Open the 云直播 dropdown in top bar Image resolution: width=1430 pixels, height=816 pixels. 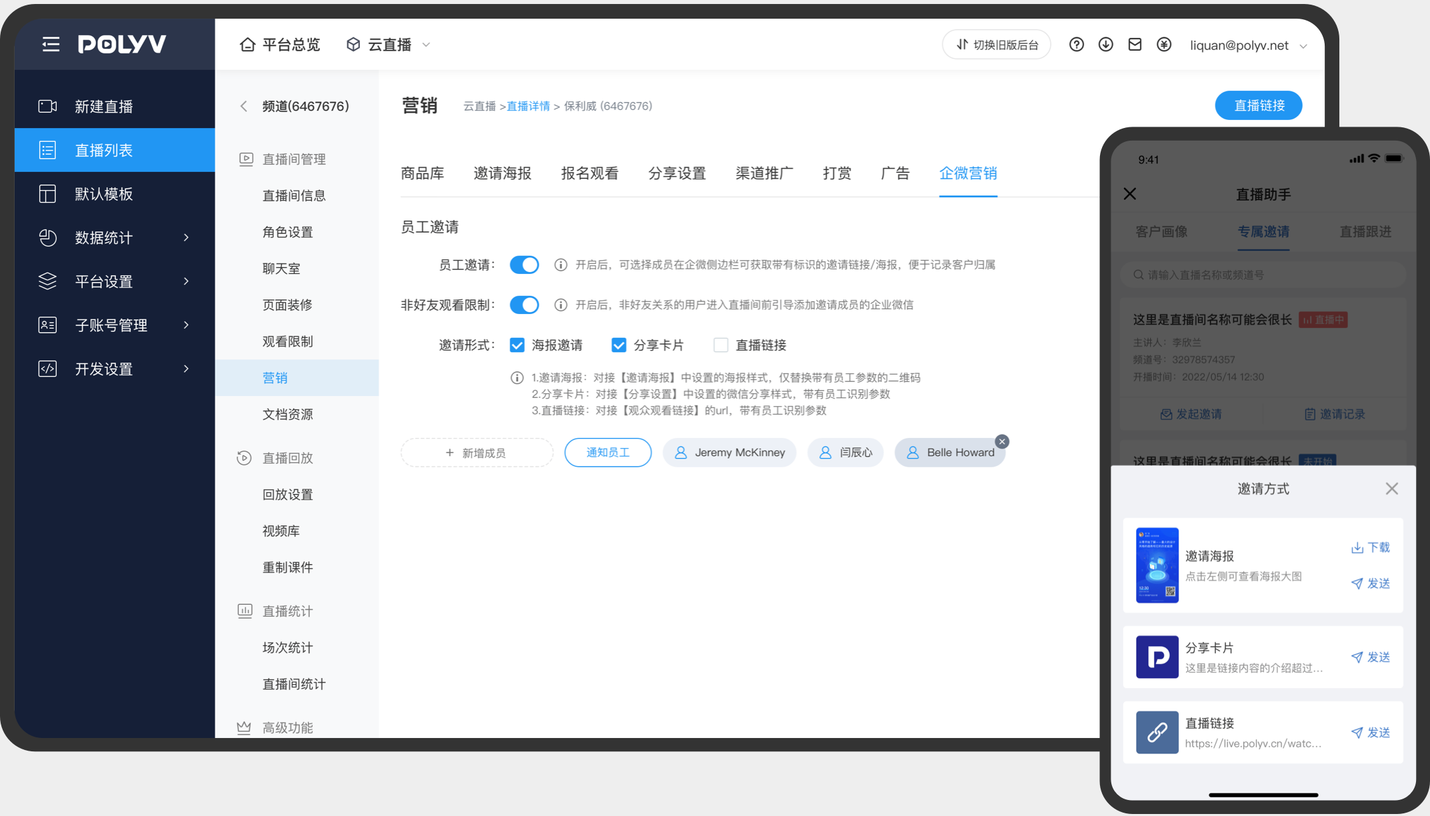389,45
